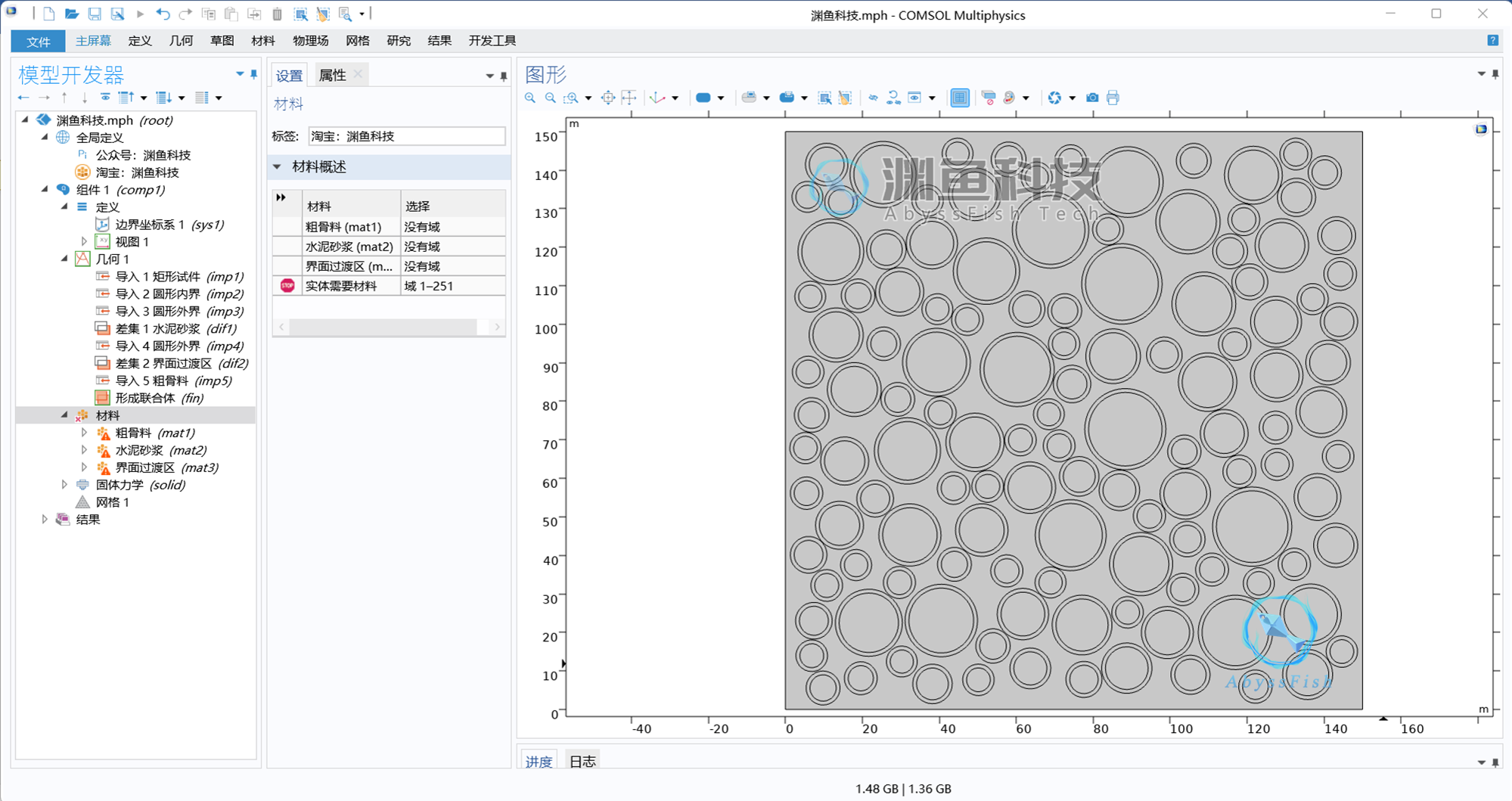Switch to the 属性 tab
The image size is (1512, 801).
tap(332, 75)
